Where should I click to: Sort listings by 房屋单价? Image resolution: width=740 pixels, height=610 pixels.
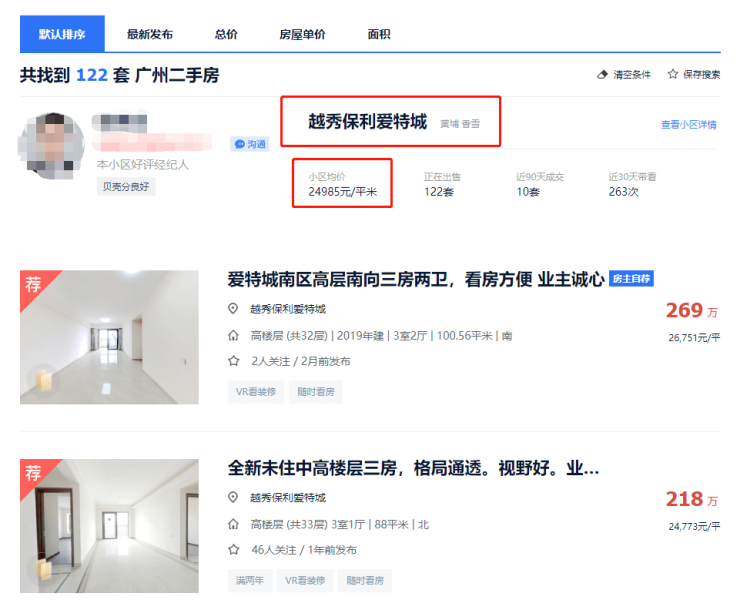pyautogui.click(x=303, y=34)
